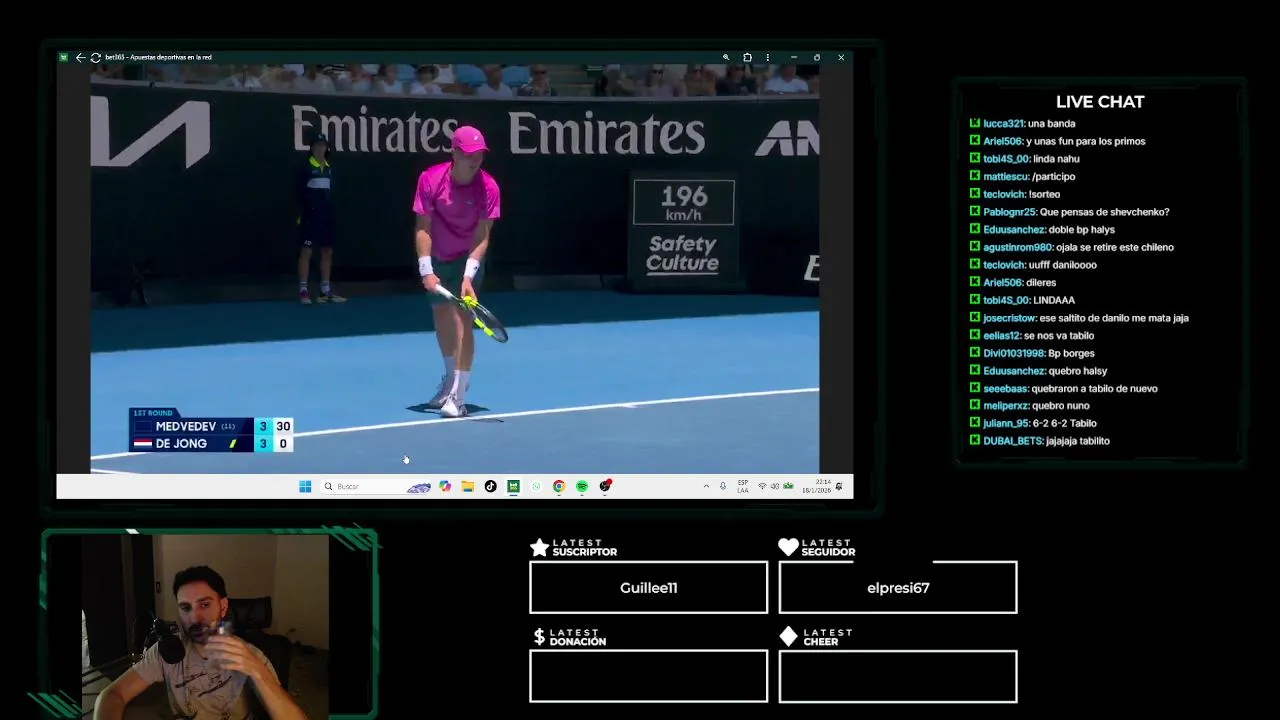Click the LATEST CHEER diamond icon
This screenshot has width=1280, height=720.
click(x=788, y=637)
